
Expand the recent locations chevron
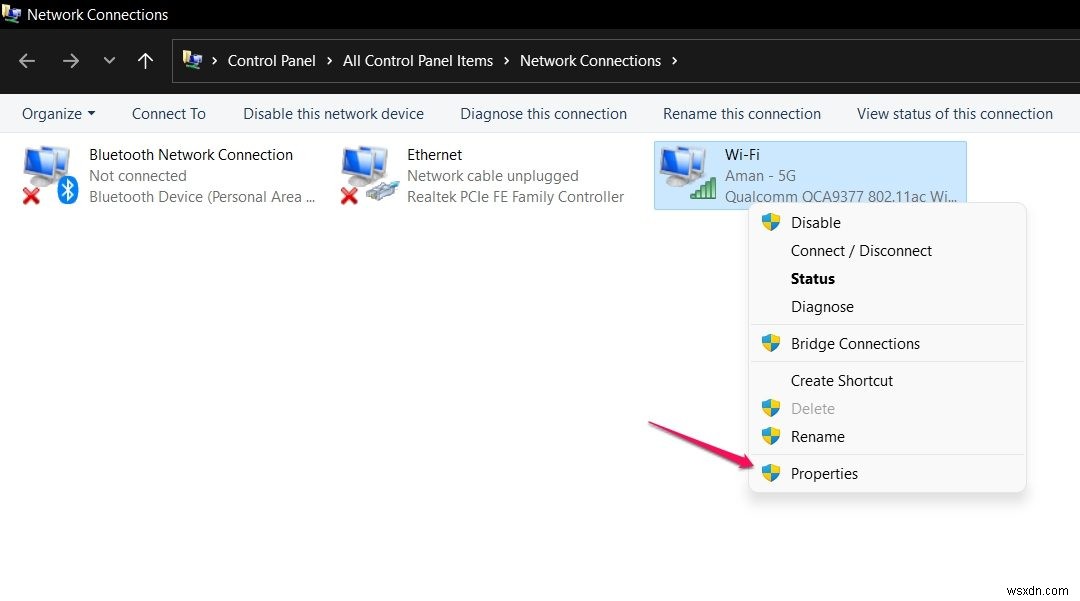tap(109, 61)
